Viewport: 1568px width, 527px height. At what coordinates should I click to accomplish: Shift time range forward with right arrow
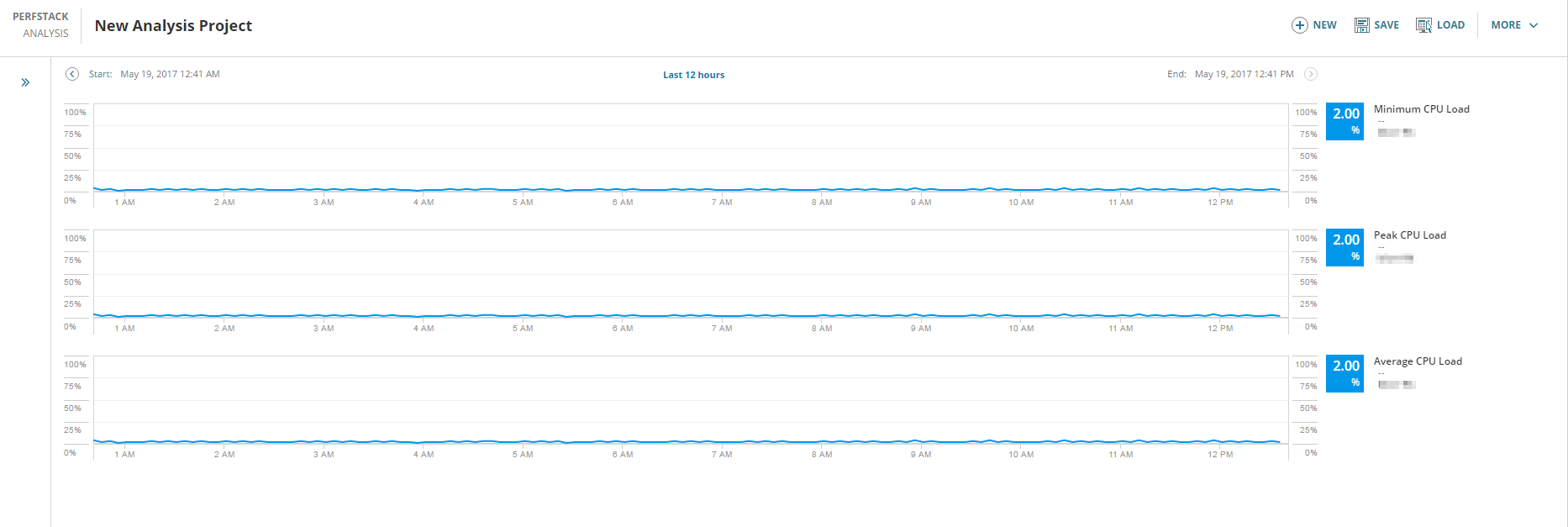[1310, 74]
